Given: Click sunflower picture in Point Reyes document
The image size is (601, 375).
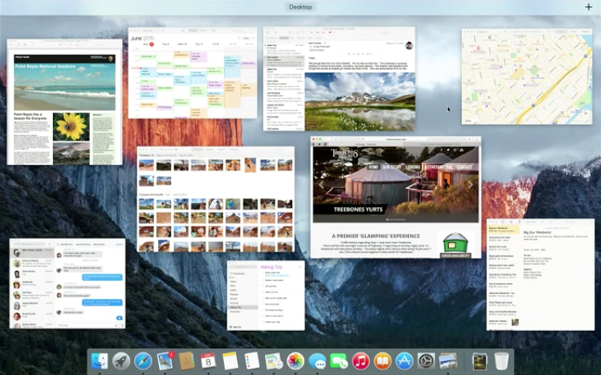Looking at the screenshot, I should [71, 127].
